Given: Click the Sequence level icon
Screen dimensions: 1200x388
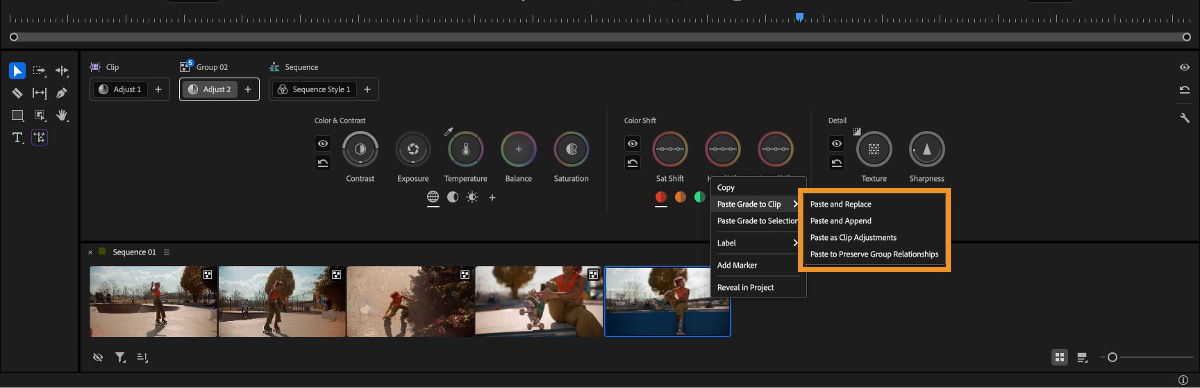Looking at the screenshot, I should [x=275, y=67].
